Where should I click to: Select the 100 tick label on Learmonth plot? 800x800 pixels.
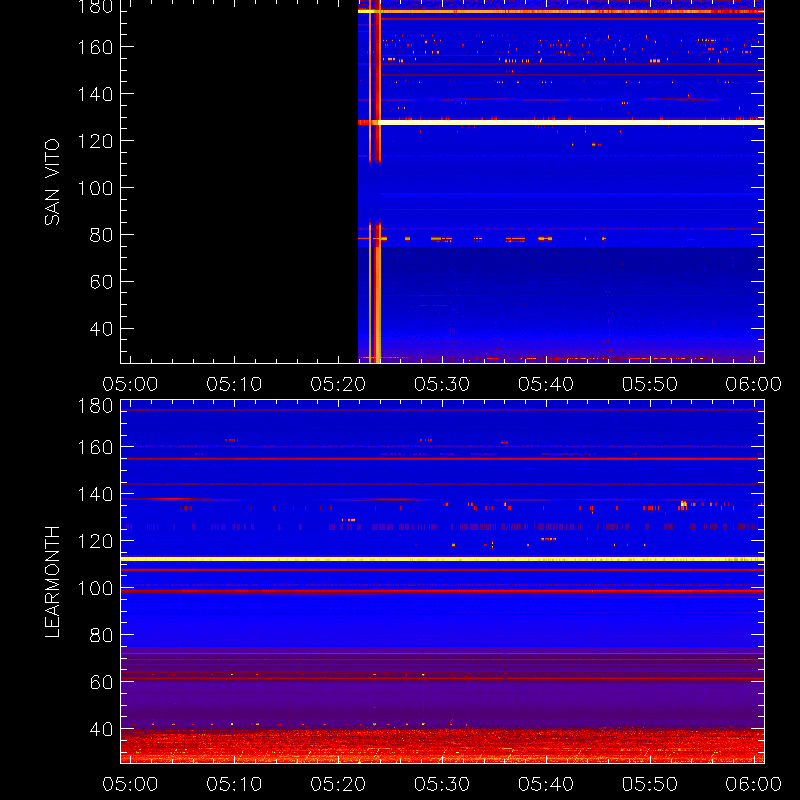coord(95,588)
